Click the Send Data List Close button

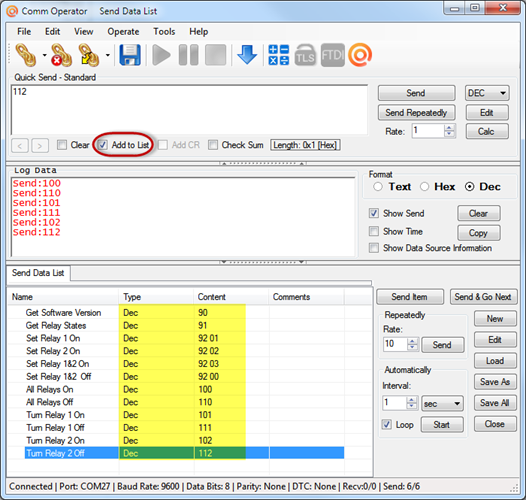[495, 424]
